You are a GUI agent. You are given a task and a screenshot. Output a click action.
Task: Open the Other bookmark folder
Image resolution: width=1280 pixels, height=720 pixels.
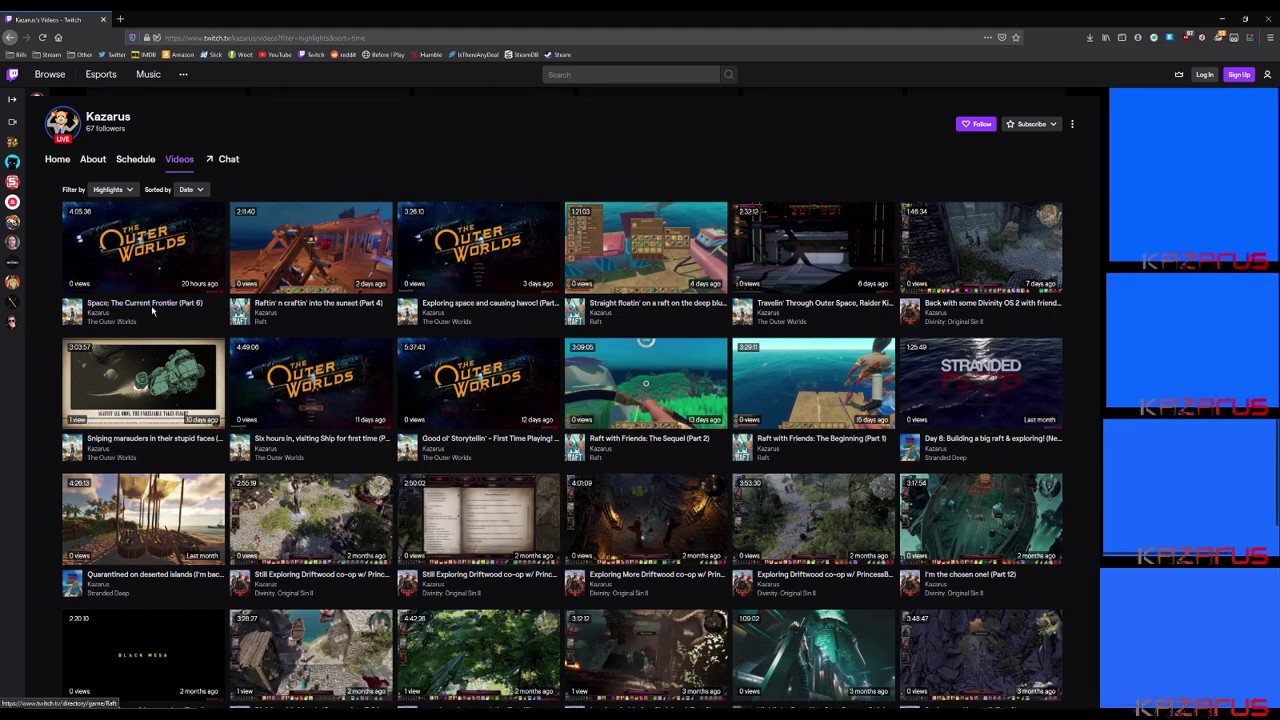tap(81, 55)
